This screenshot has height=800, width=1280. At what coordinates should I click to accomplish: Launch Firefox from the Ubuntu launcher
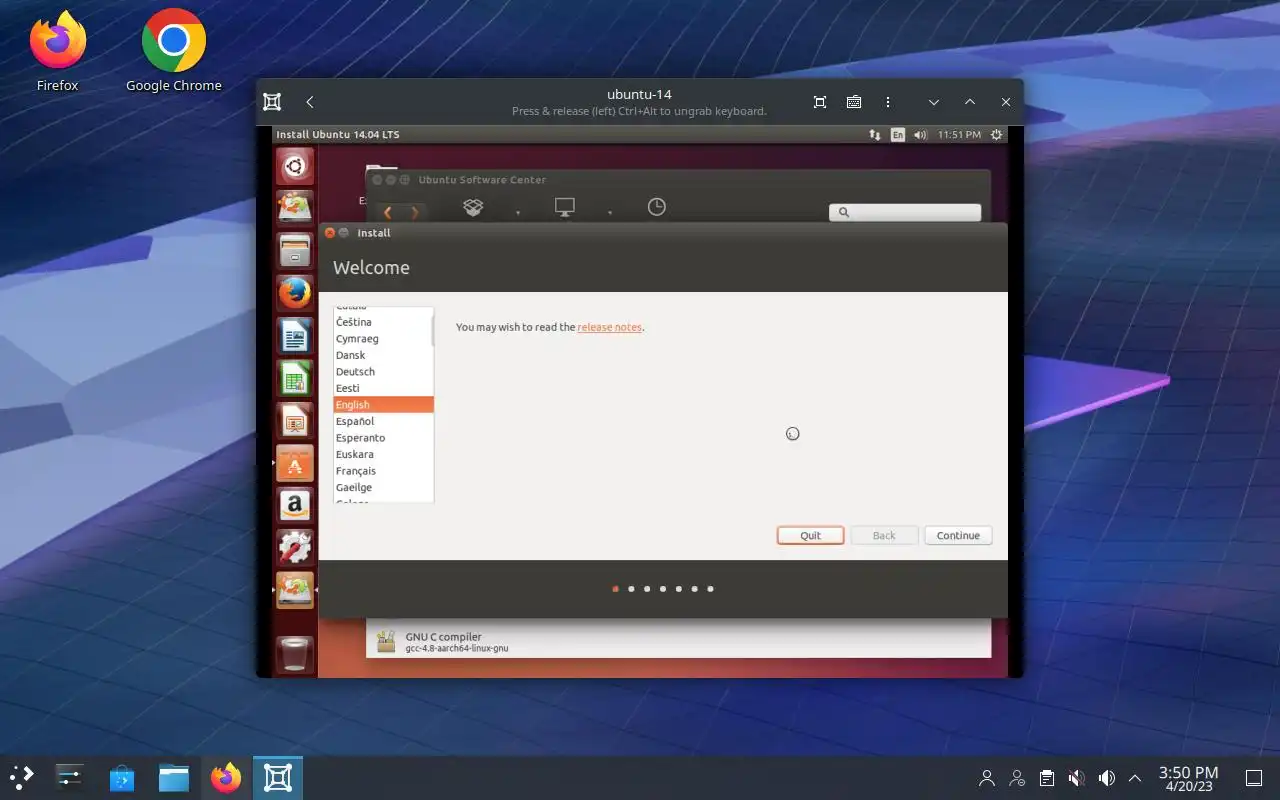295,293
